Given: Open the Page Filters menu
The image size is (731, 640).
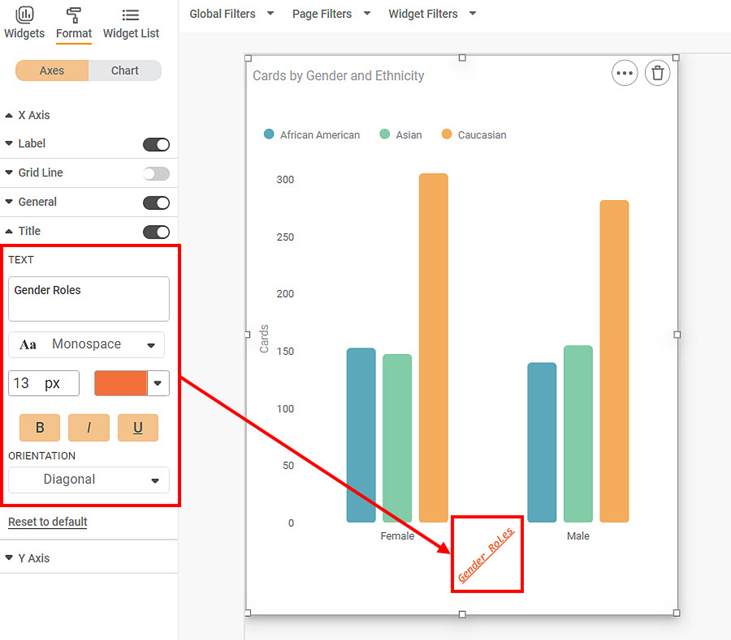Looking at the screenshot, I should 331,14.
